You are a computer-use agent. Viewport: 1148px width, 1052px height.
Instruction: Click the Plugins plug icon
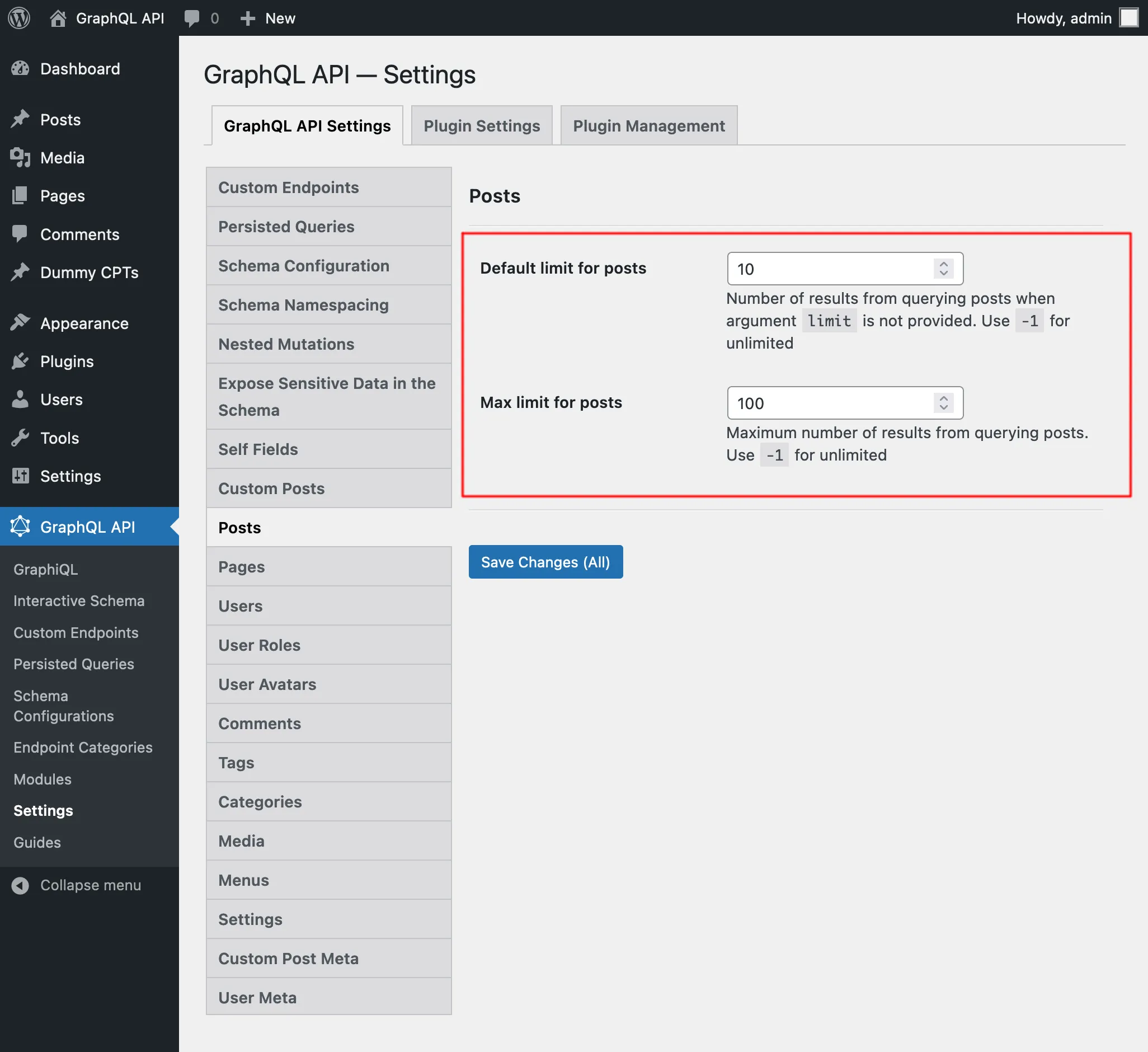(x=20, y=361)
